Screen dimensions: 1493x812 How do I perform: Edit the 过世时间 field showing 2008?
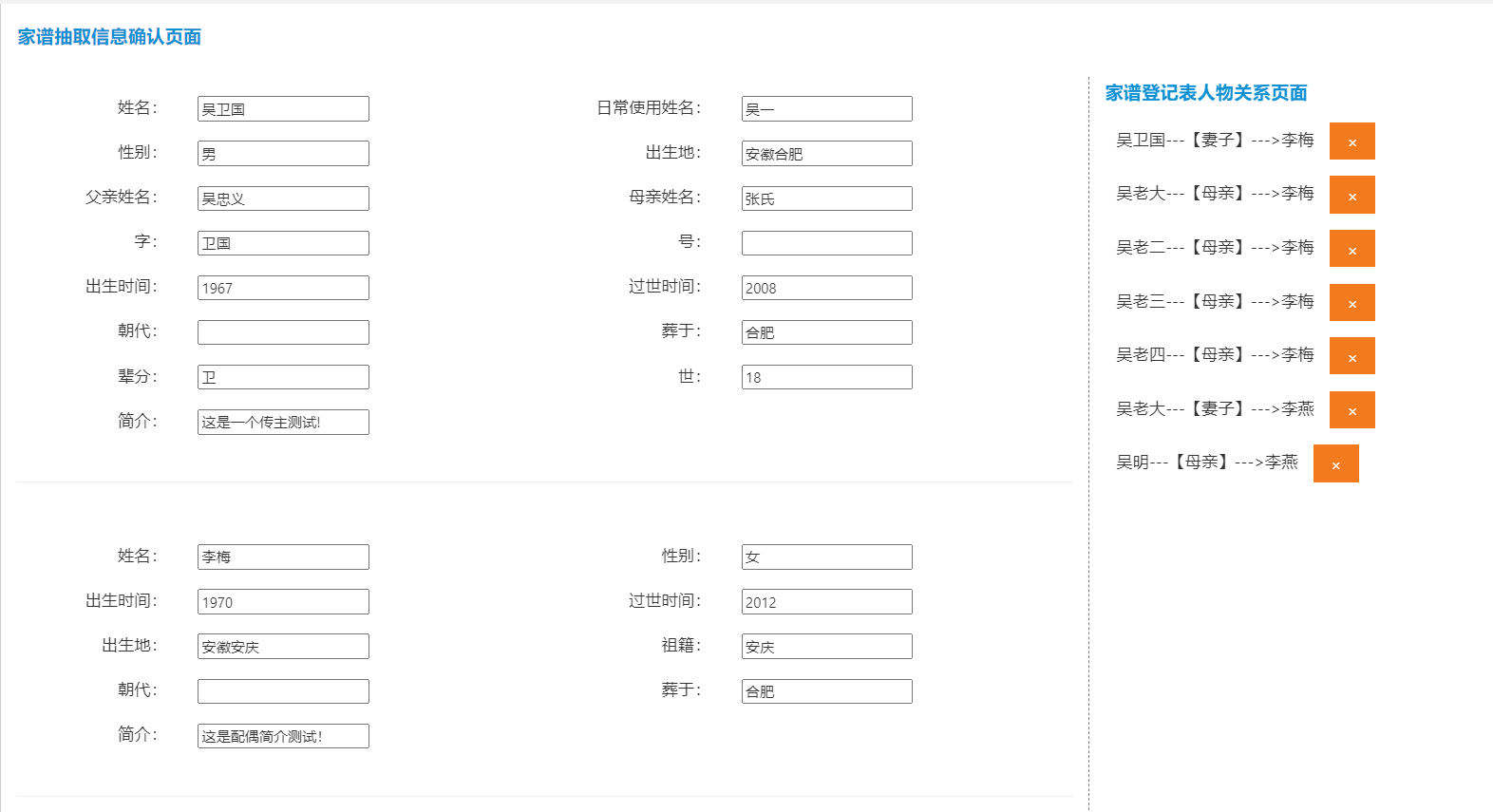(x=826, y=288)
